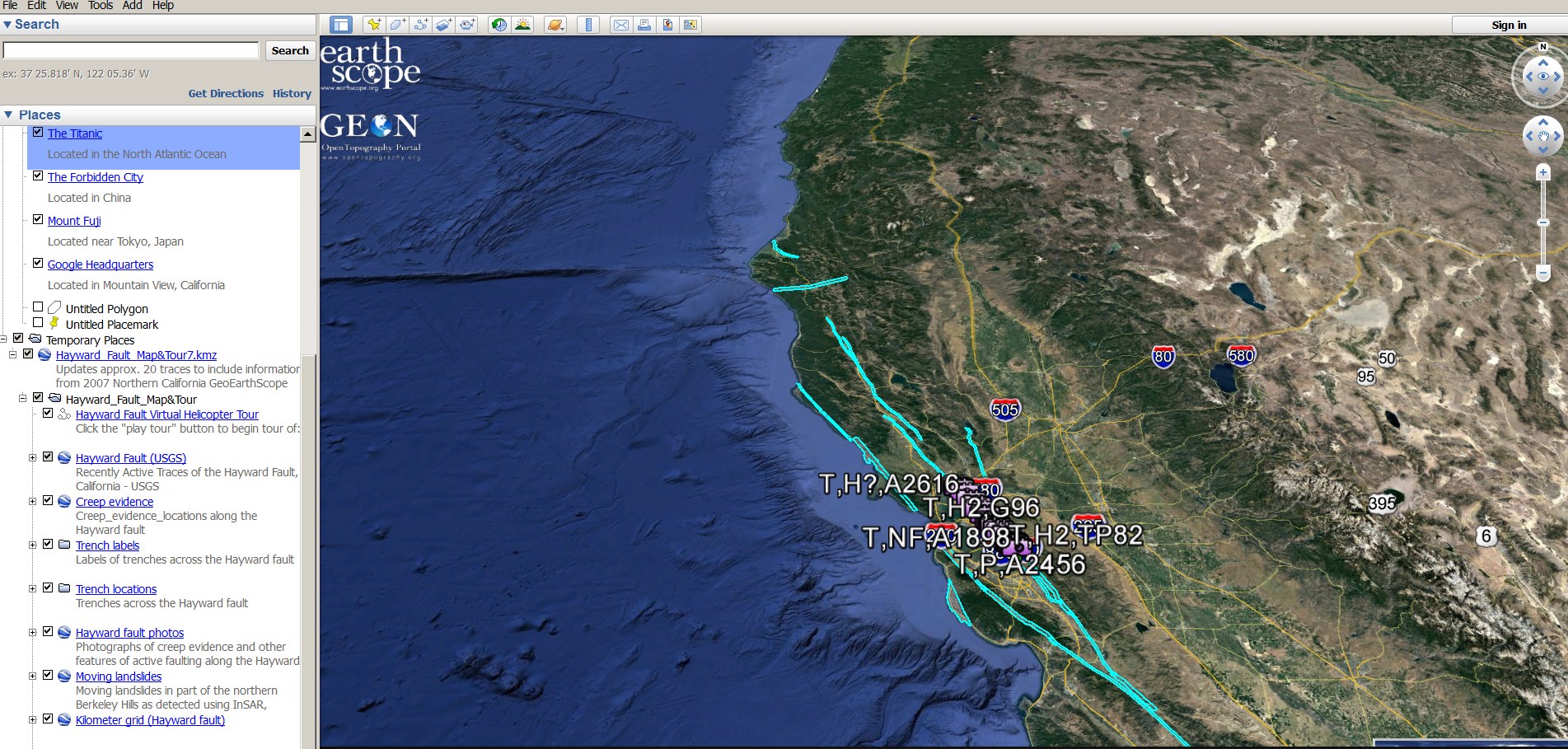Click the zoom slider track
The height and width of the screenshot is (749, 1568).
[1543, 222]
